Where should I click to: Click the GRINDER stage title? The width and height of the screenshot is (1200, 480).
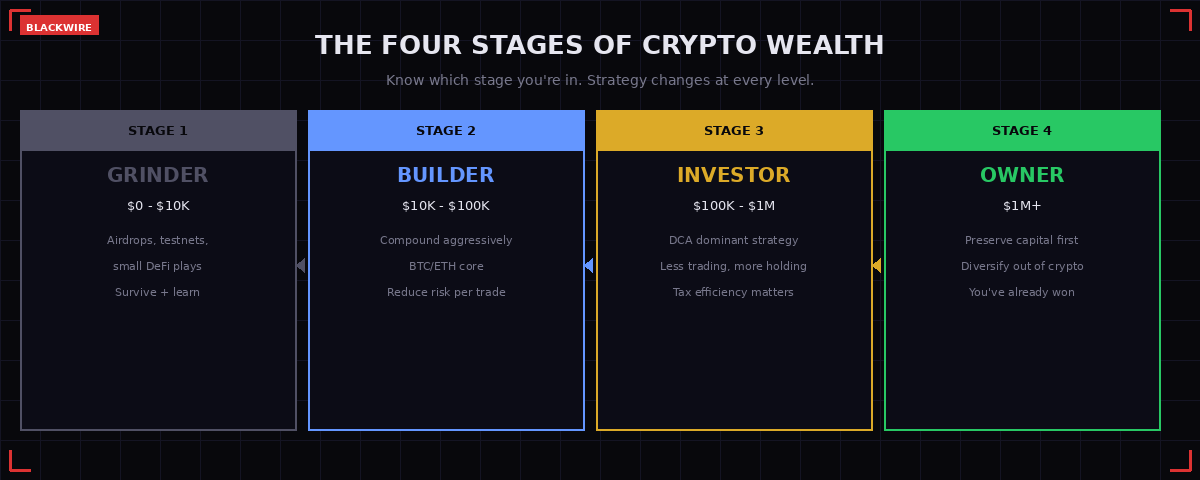[158, 176]
